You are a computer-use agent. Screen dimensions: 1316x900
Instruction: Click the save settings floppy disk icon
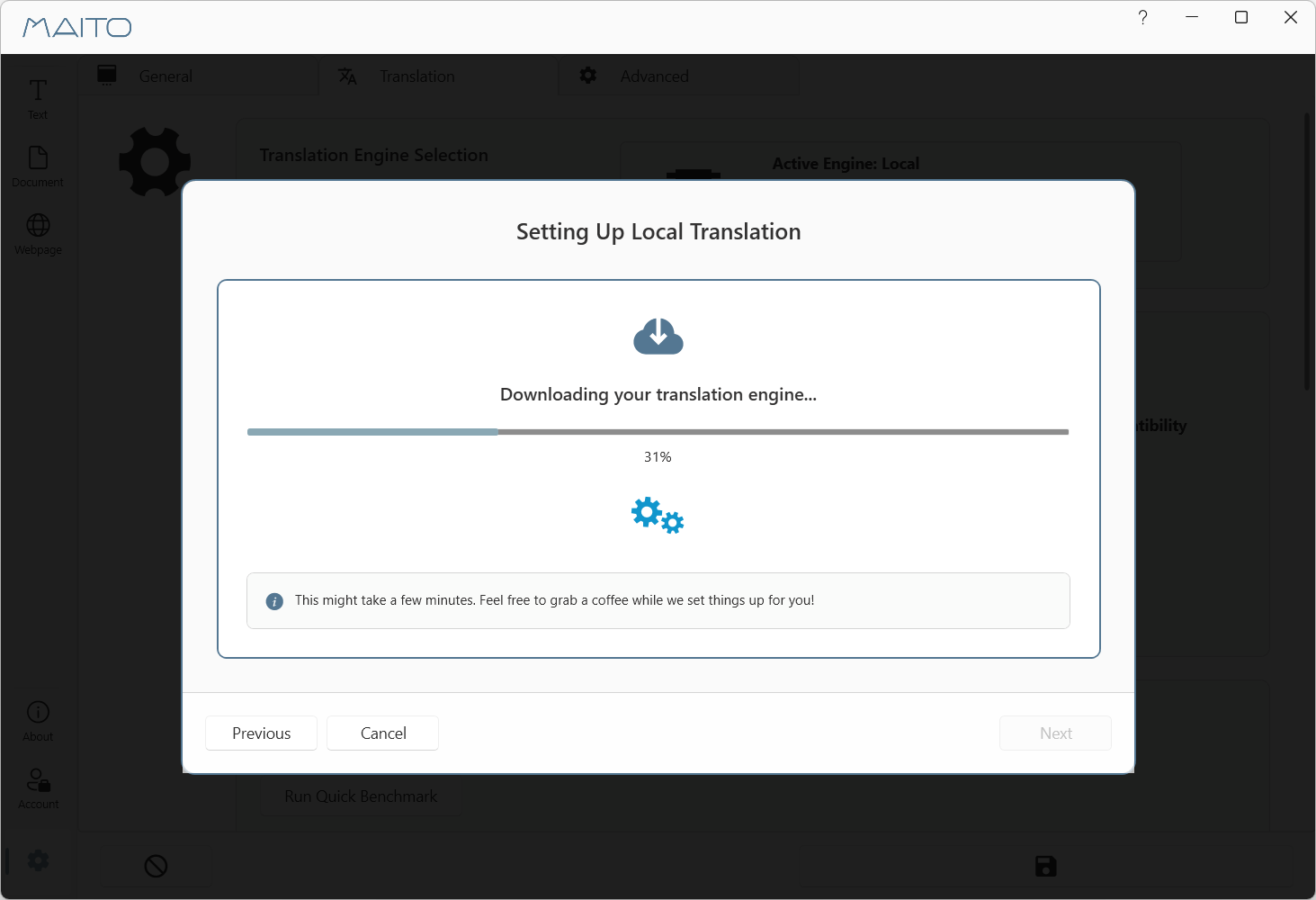[x=1045, y=865]
